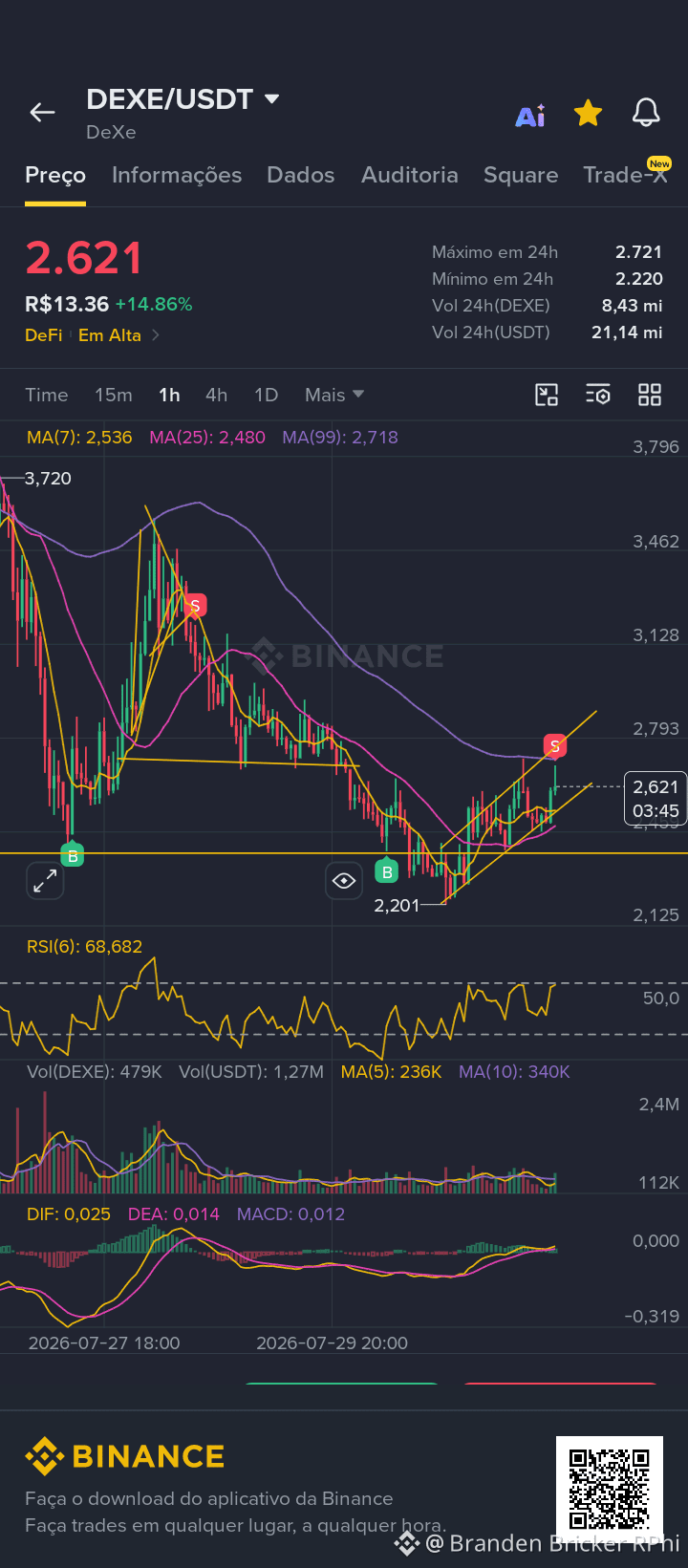Open the DEXE/USDT pair dropdown
This screenshot has height=1568, width=688.
click(183, 99)
